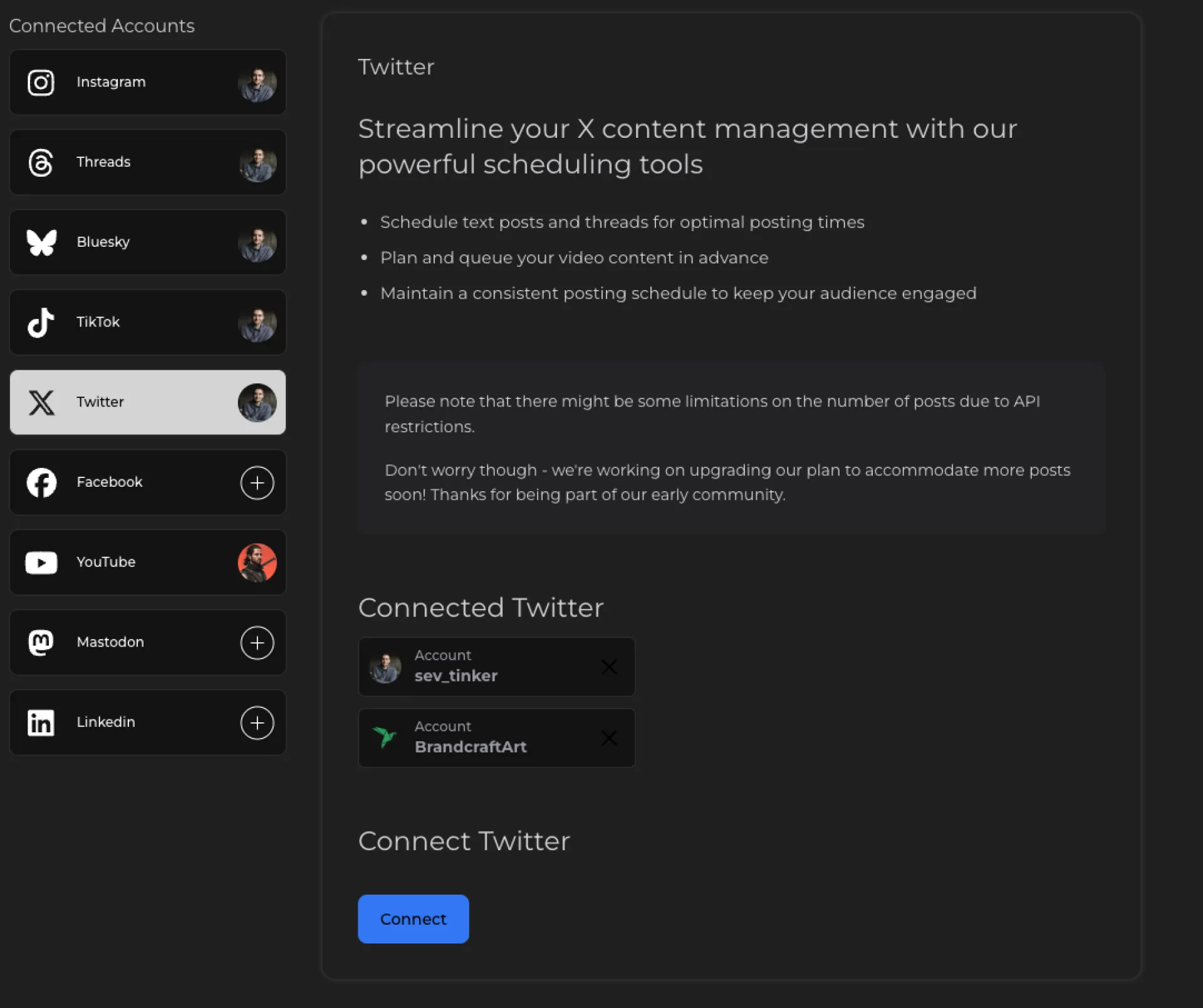1203x1008 pixels.
Task: Click the Bluesky butterfly icon
Action: 41,242
